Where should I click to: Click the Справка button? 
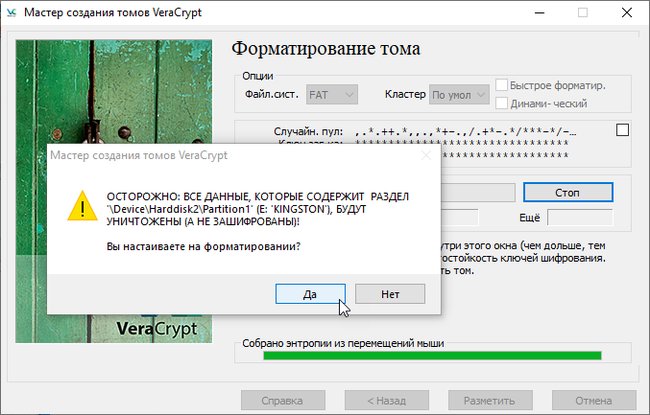[x=283, y=400]
